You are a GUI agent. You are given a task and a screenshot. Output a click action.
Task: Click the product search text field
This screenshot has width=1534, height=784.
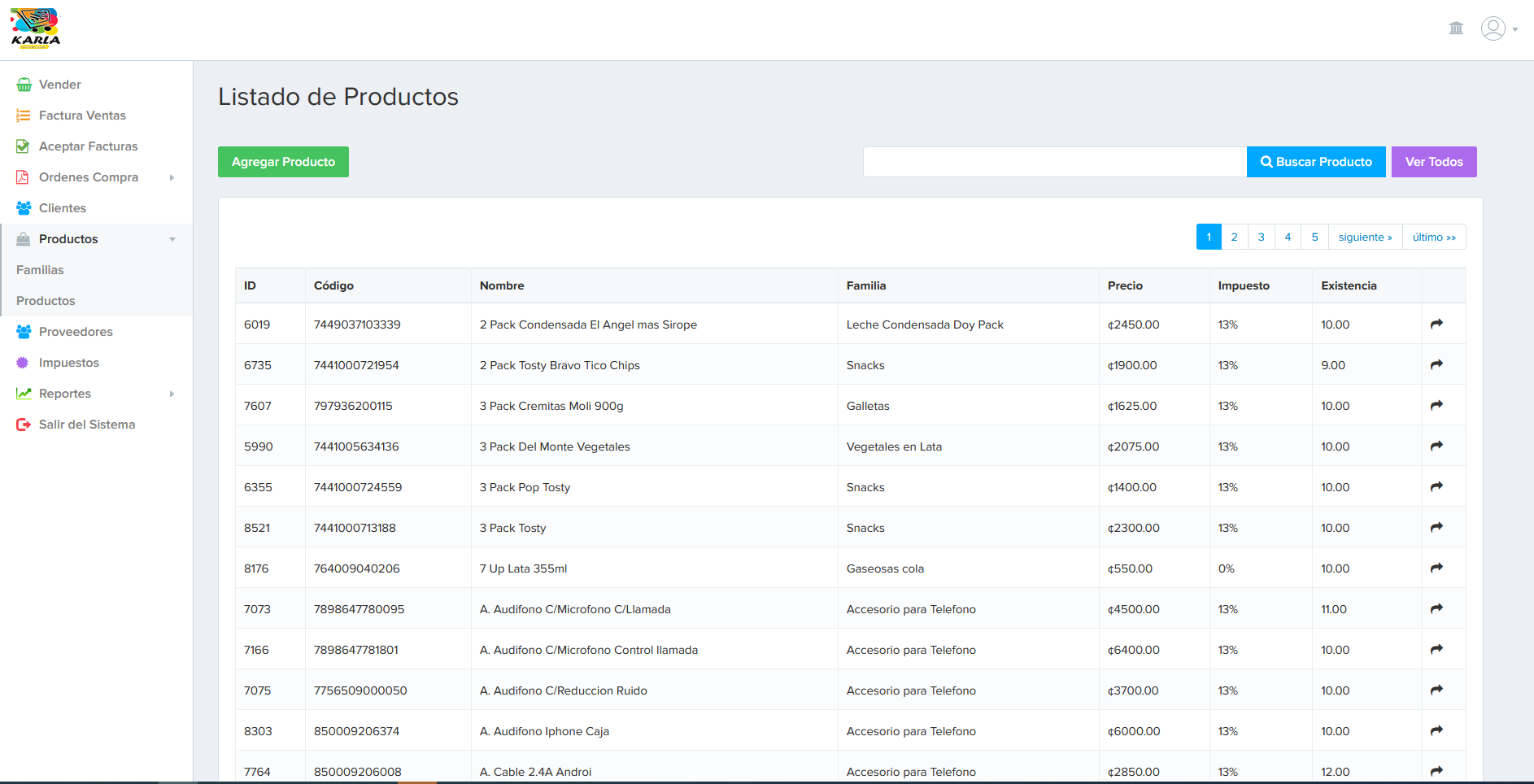1054,162
